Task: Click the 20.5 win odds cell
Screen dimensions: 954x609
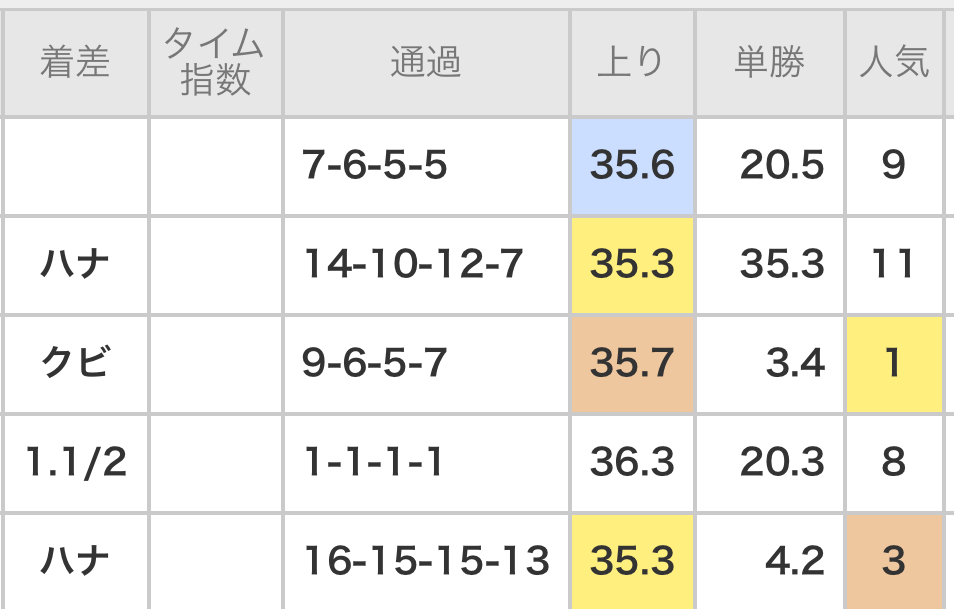Action: pos(782,166)
